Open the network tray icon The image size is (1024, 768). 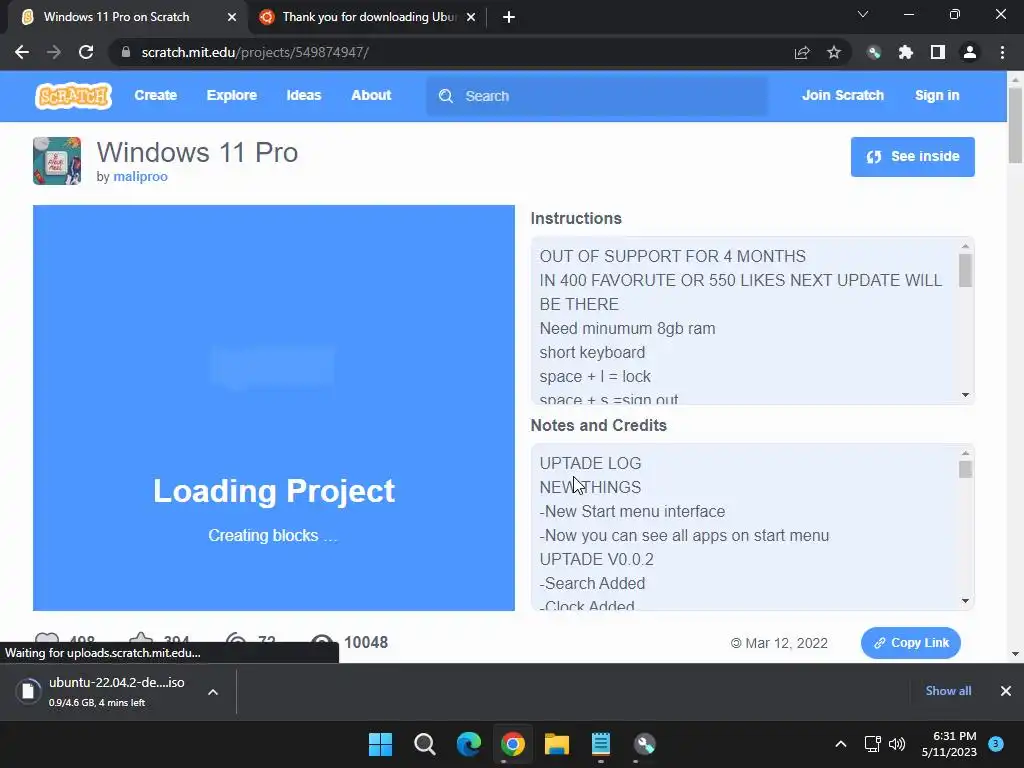coord(872,744)
